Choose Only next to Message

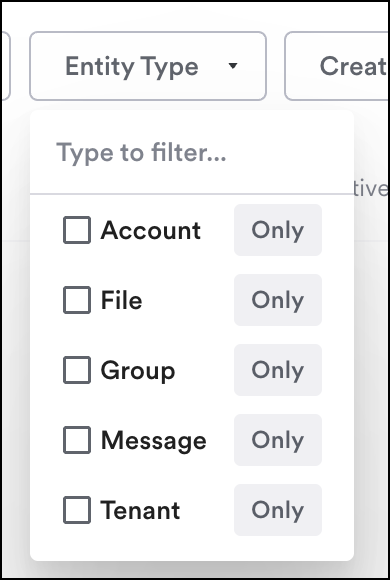point(278,440)
